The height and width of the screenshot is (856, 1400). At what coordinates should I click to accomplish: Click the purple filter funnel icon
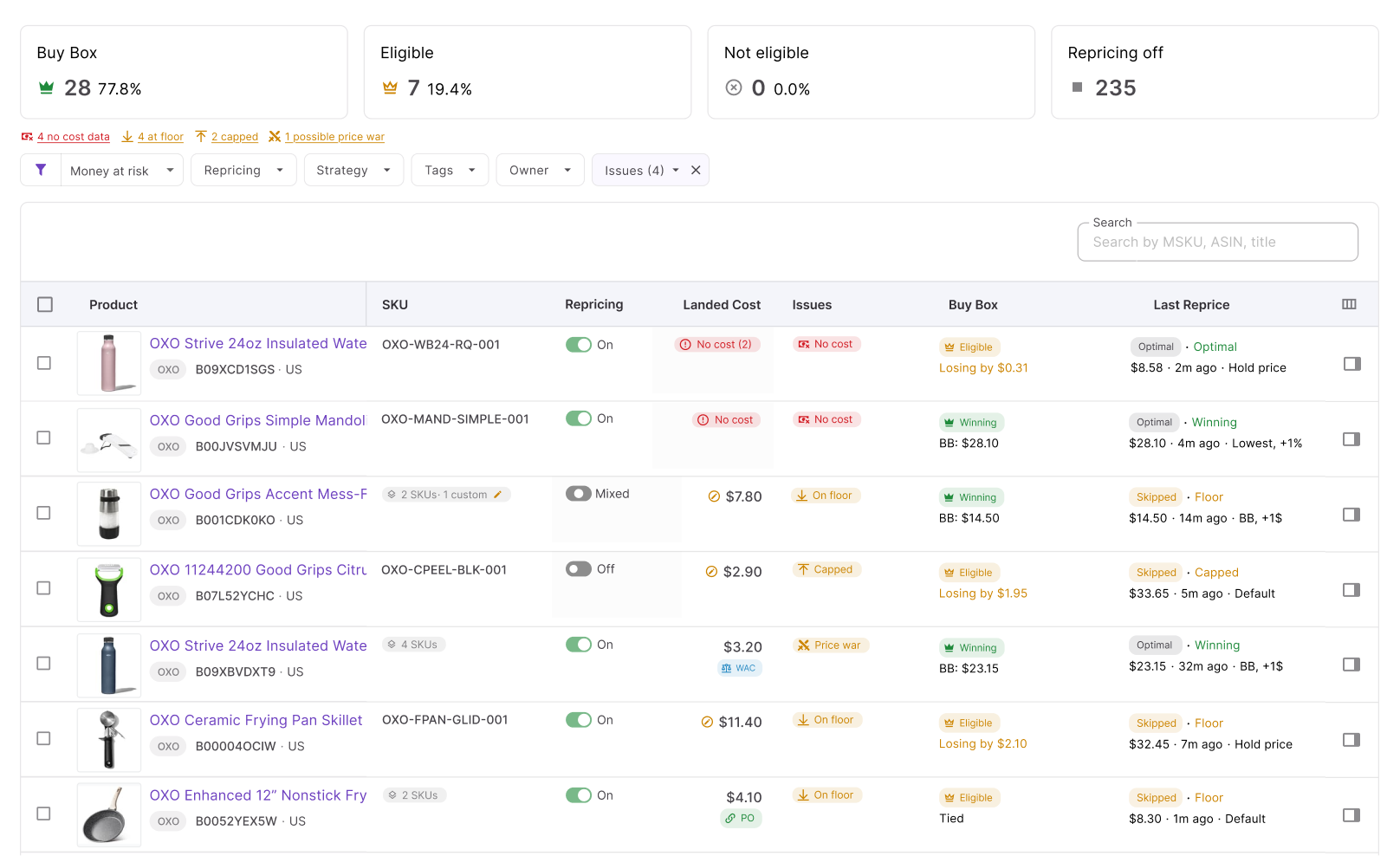[x=41, y=170]
